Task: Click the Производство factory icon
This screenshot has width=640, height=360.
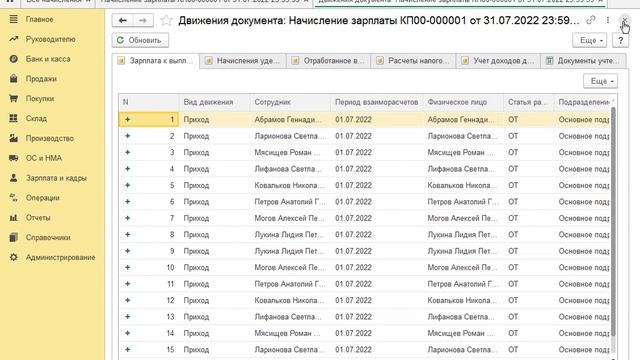Action: click(x=13, y=138)
